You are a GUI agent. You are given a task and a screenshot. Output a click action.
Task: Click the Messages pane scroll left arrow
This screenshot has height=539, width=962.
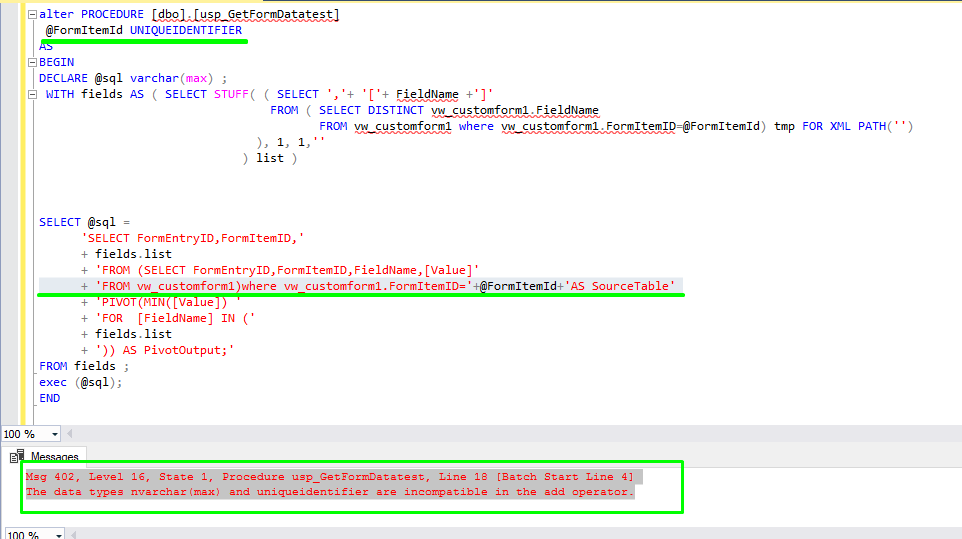click(74, 535)
